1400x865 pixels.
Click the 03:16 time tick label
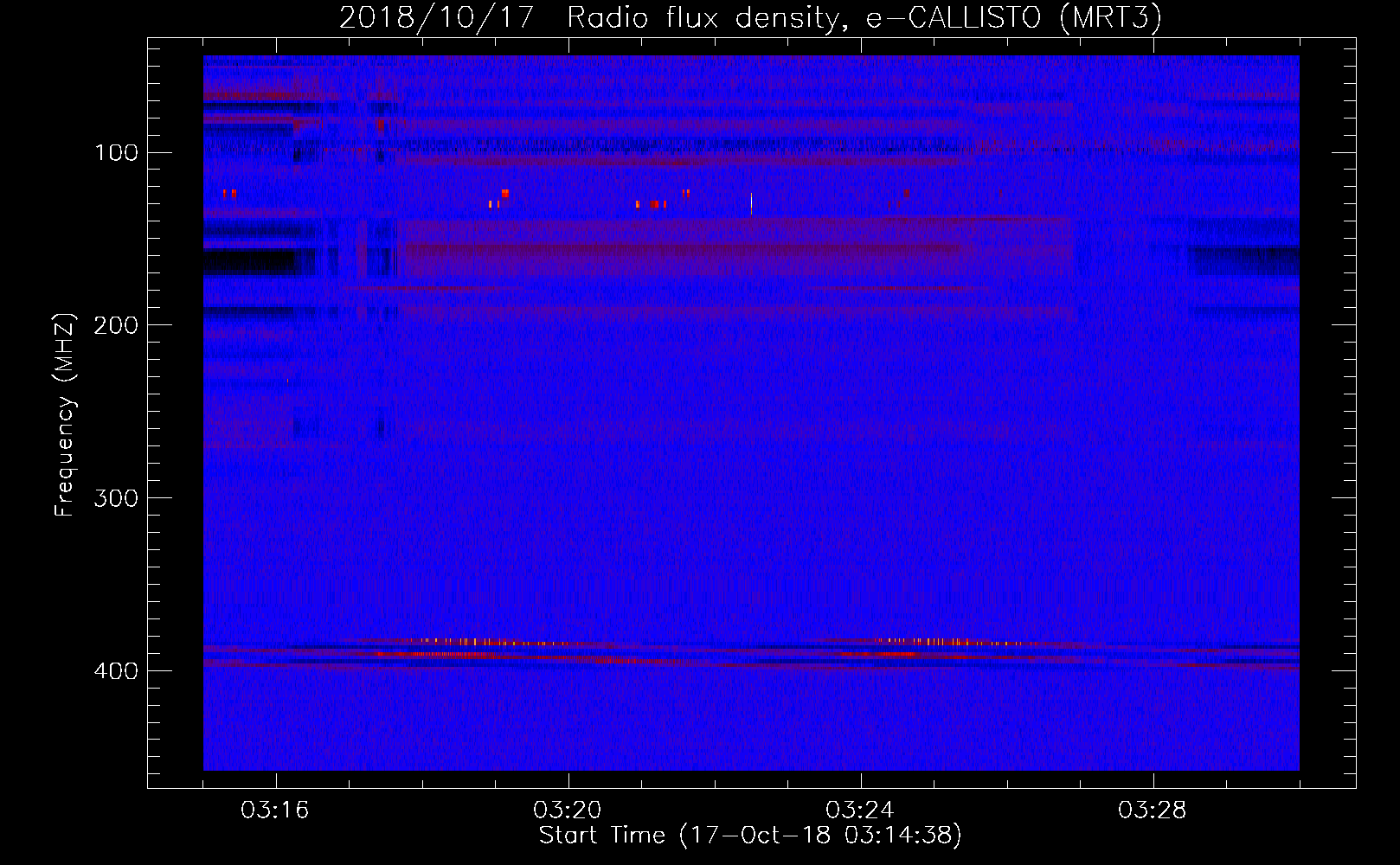coord(275,811)
